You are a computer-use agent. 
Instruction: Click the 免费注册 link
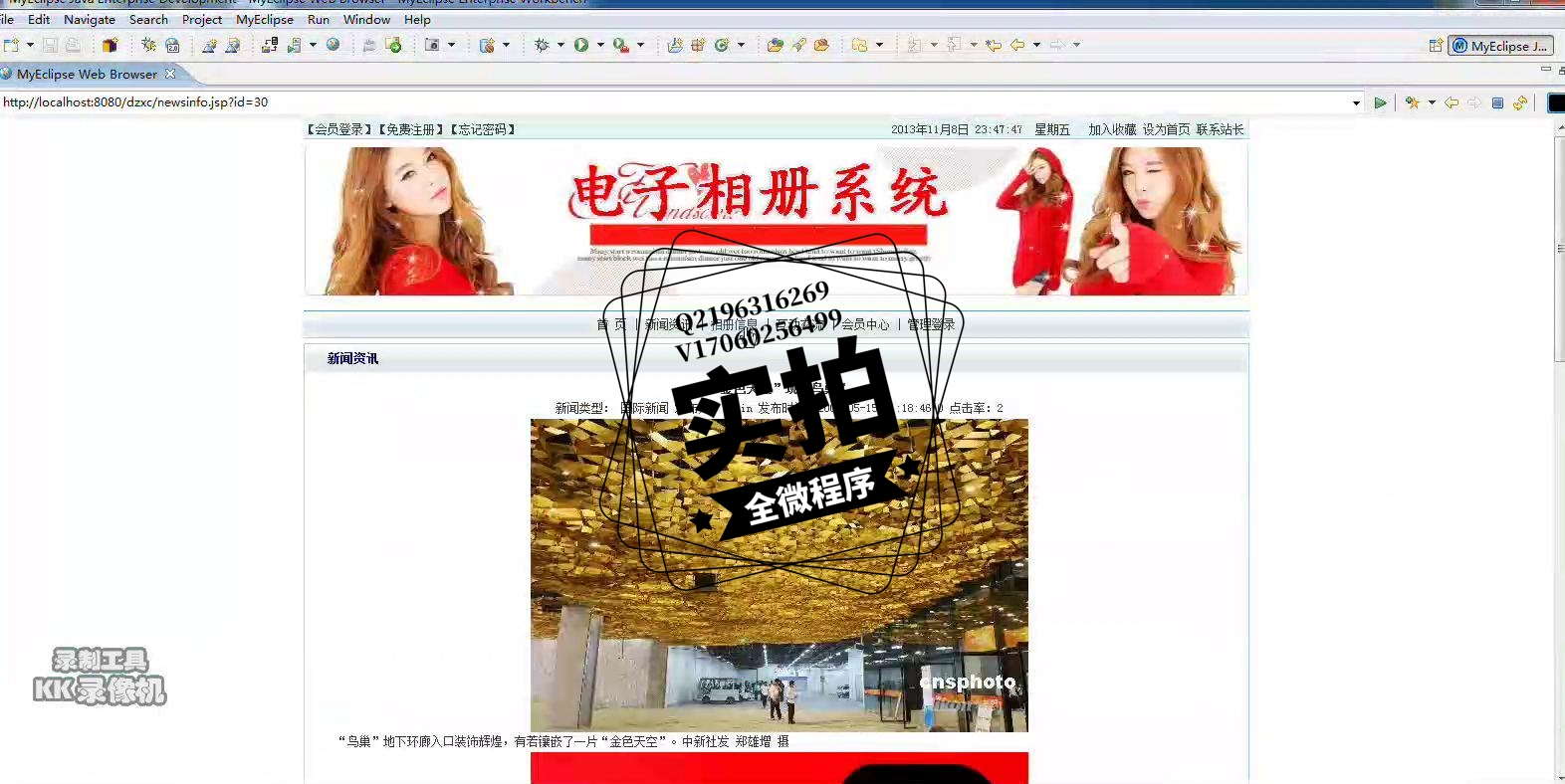coord(411,129)
